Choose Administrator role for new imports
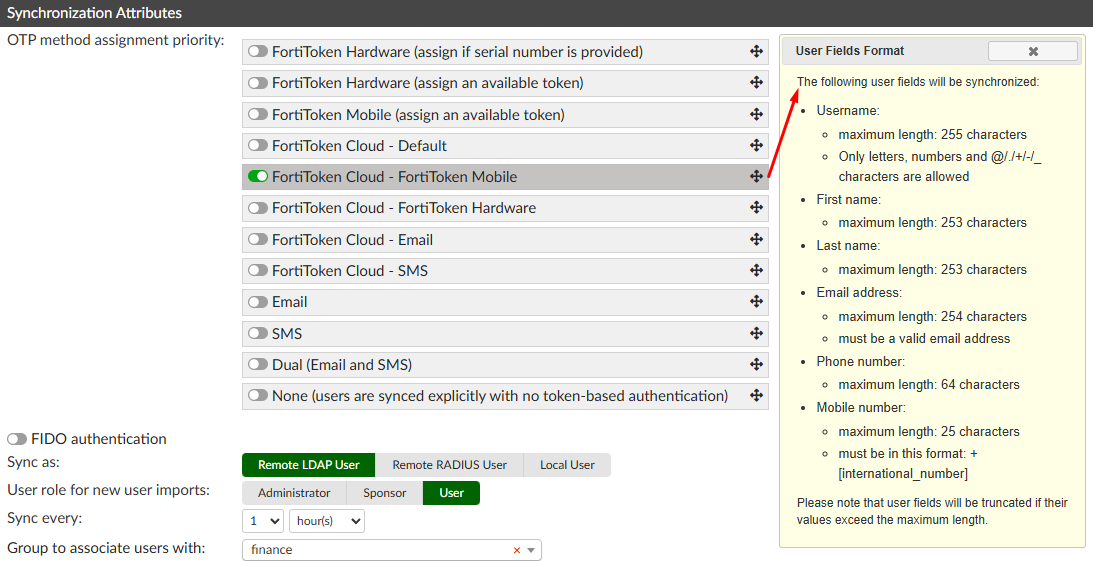This screenshot has width=1093, height=561. point(294,493)
